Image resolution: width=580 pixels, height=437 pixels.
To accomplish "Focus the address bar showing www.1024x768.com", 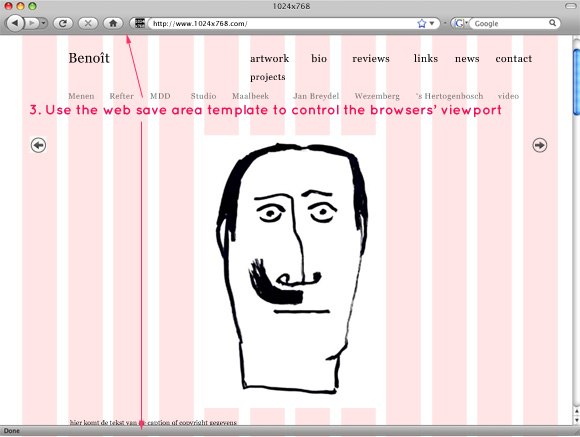I will coord(283,24).
